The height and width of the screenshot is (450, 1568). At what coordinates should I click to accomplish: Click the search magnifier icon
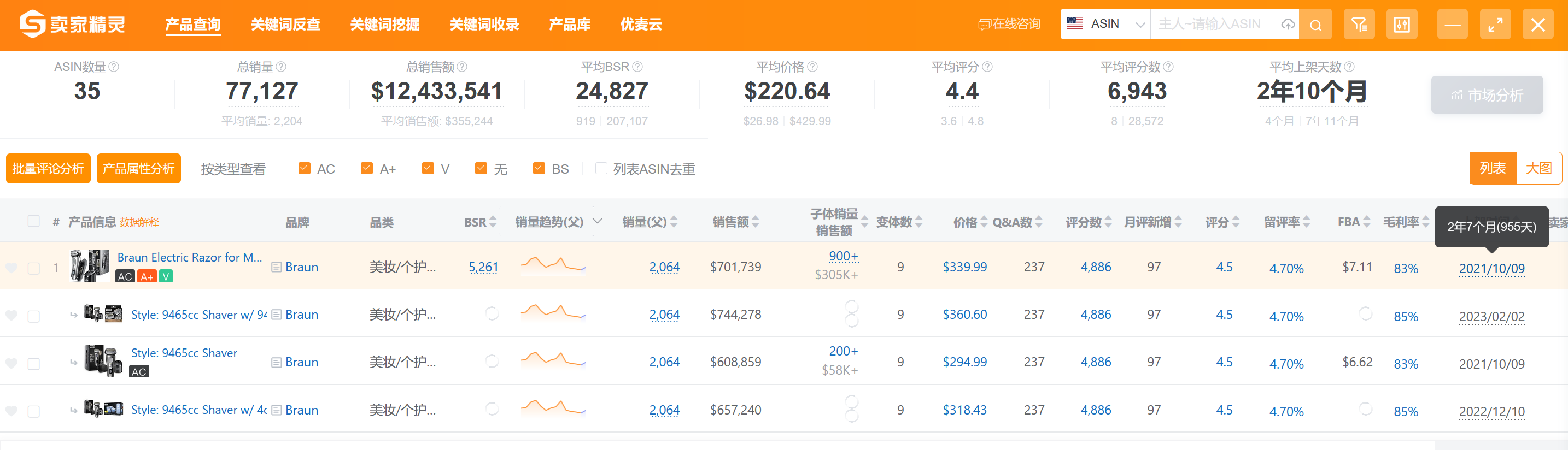click(1315, 25)
